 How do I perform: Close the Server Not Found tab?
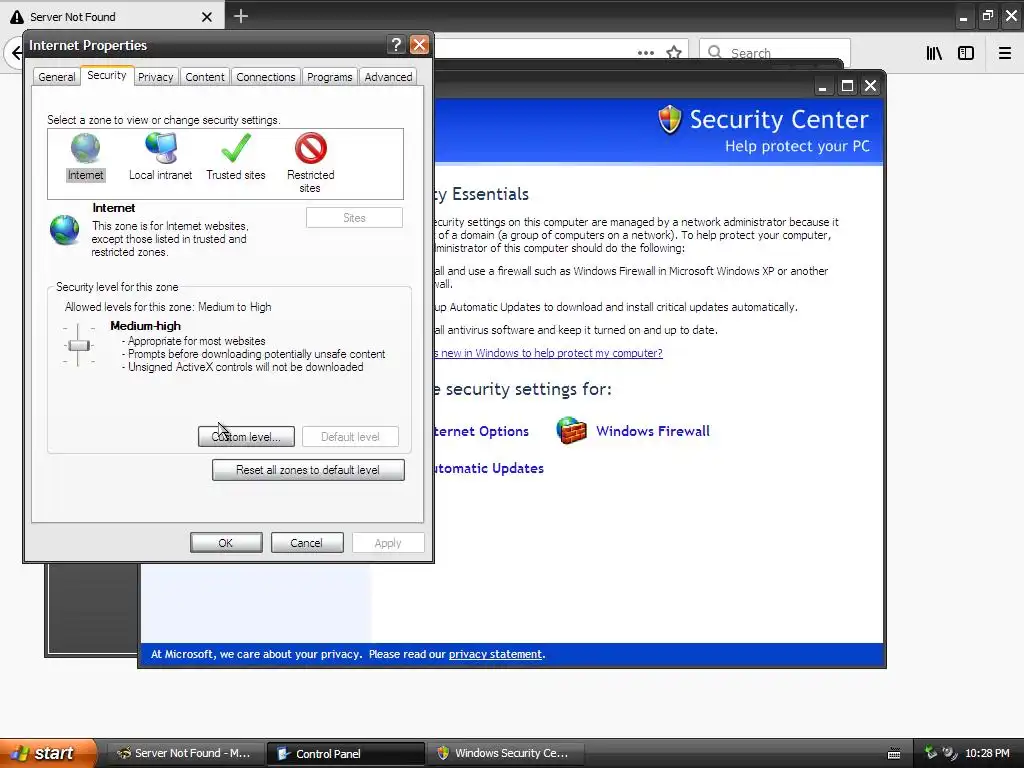(207, 17)
